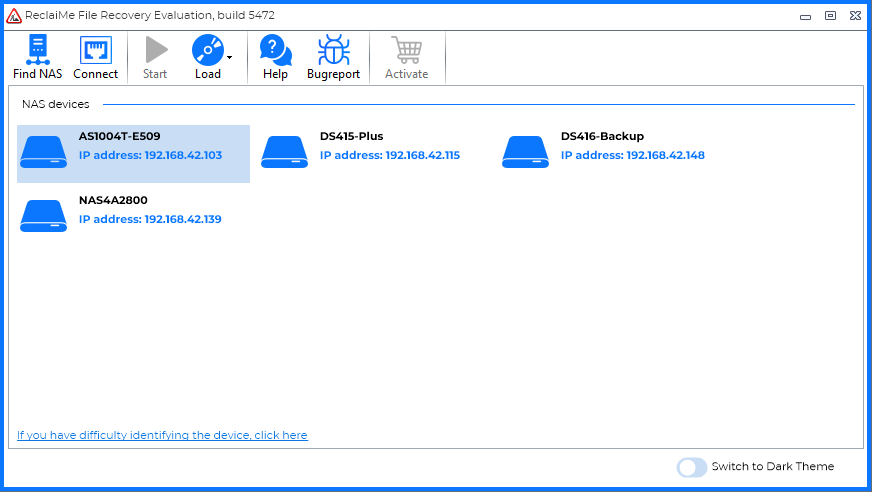Choose the DS416-Backup drive icon
The image size is (872, 492).
click(526, 152)
